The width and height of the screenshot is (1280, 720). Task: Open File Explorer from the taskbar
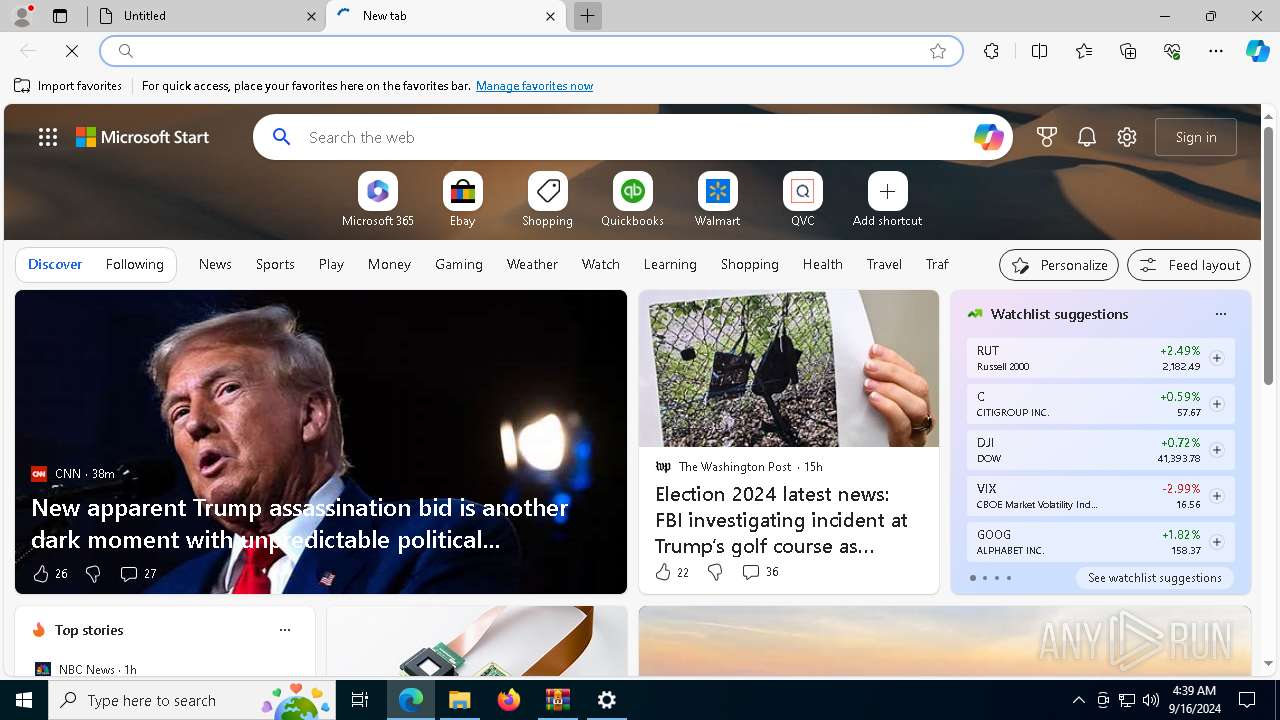point(459,700)
